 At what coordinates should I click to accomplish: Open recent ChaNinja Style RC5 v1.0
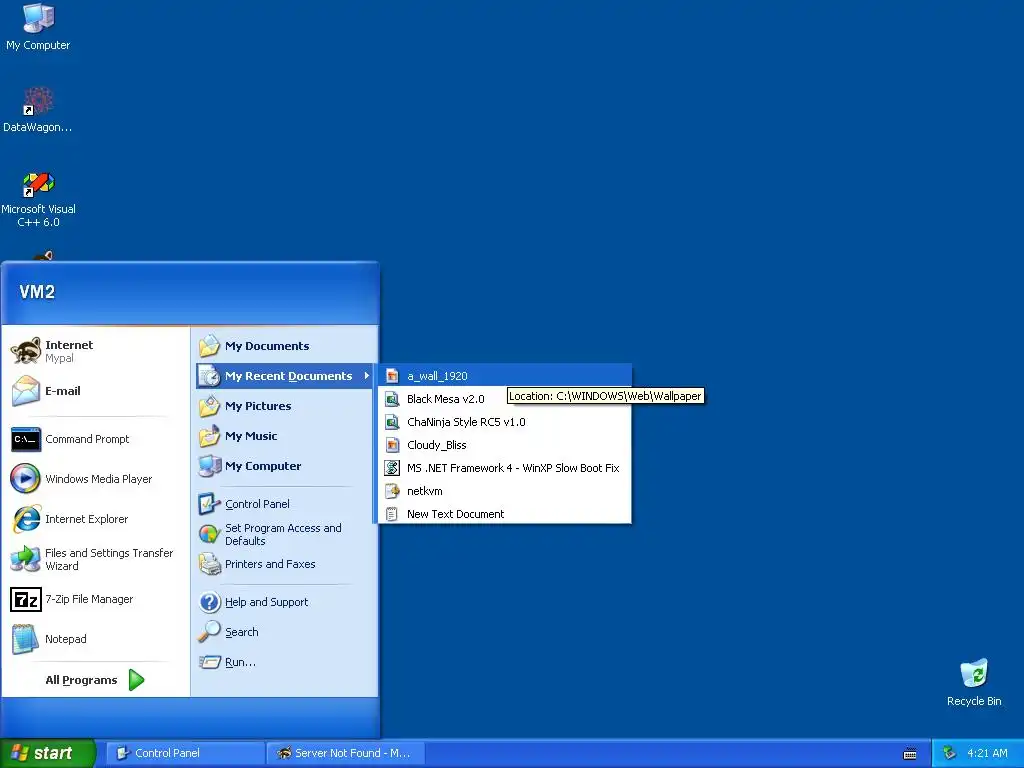click(505, 422)
